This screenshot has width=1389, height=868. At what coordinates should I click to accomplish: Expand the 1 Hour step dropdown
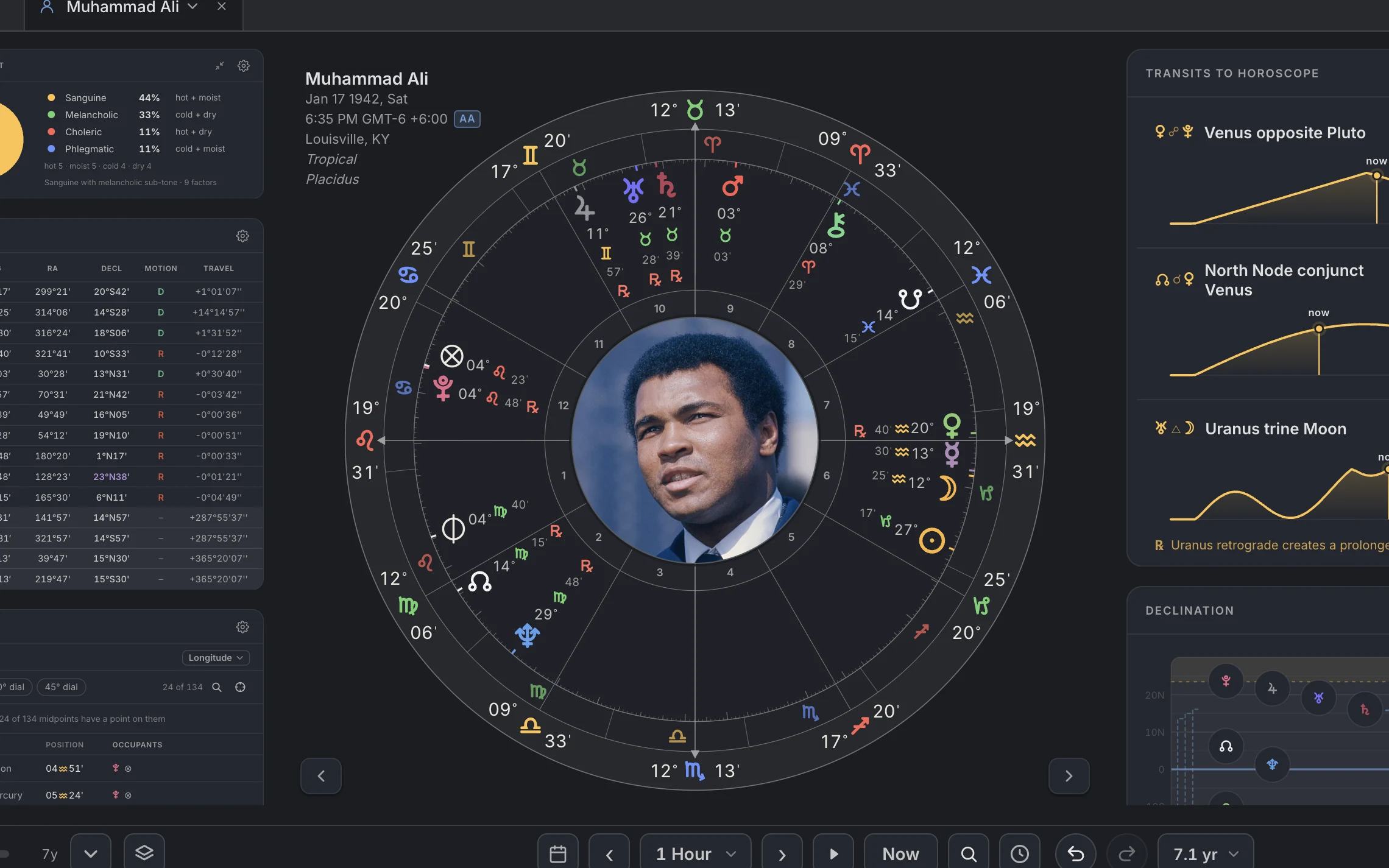695,853
